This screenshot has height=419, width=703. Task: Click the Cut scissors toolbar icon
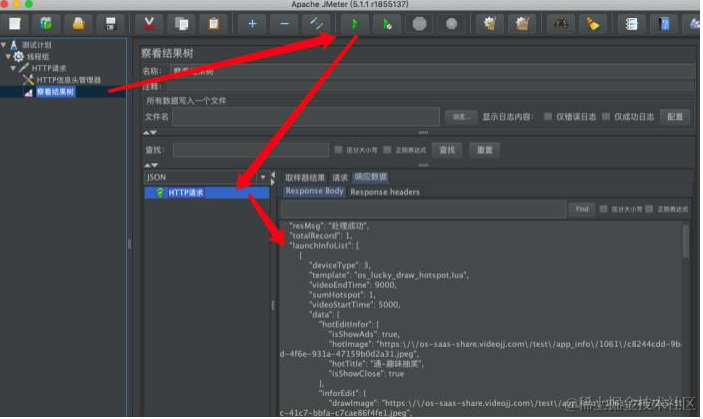[149, 23]
